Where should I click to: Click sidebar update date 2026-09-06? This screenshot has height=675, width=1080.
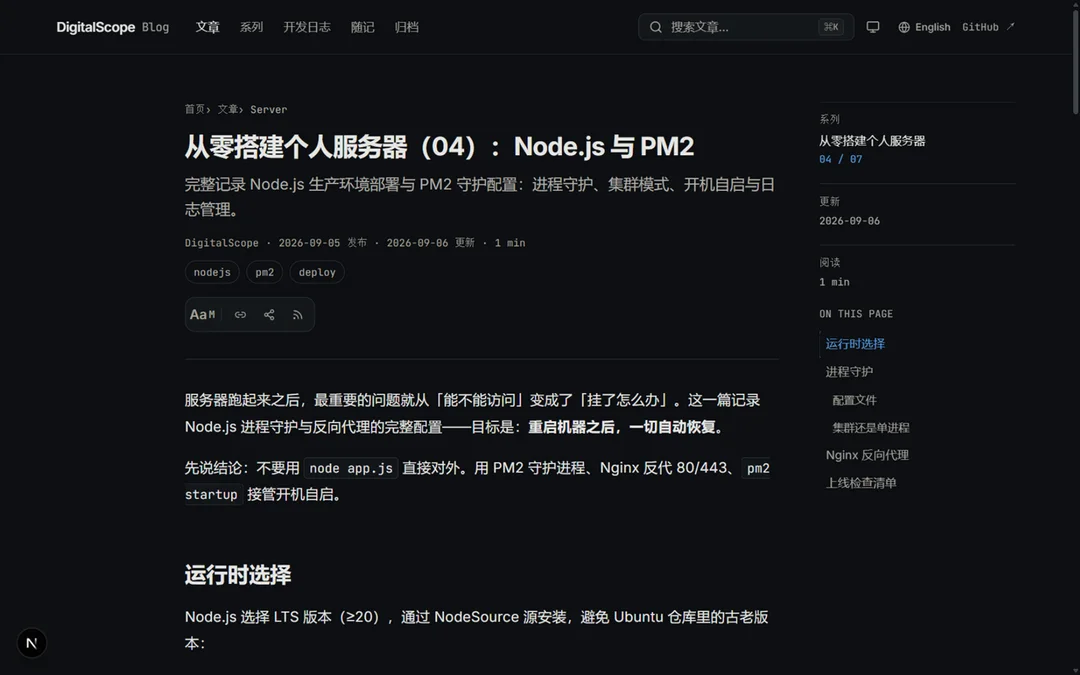point(849,221)
